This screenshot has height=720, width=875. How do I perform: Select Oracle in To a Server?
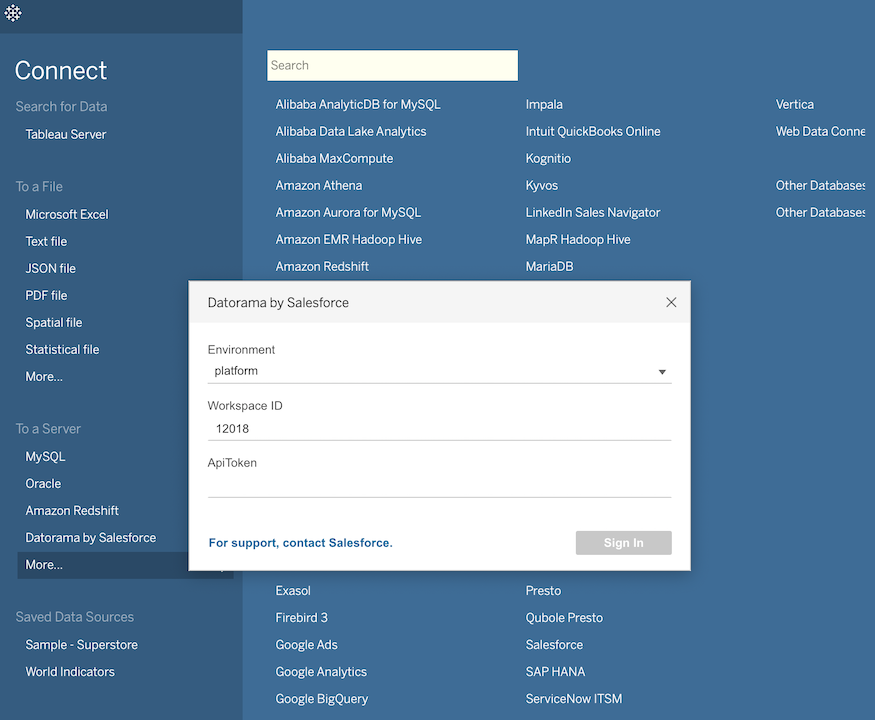(43, 484)
